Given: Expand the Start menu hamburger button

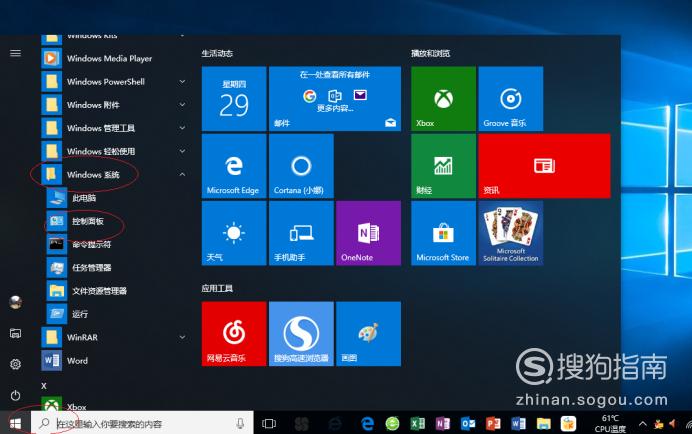Looking at the screenshot, I should [15, 53].
